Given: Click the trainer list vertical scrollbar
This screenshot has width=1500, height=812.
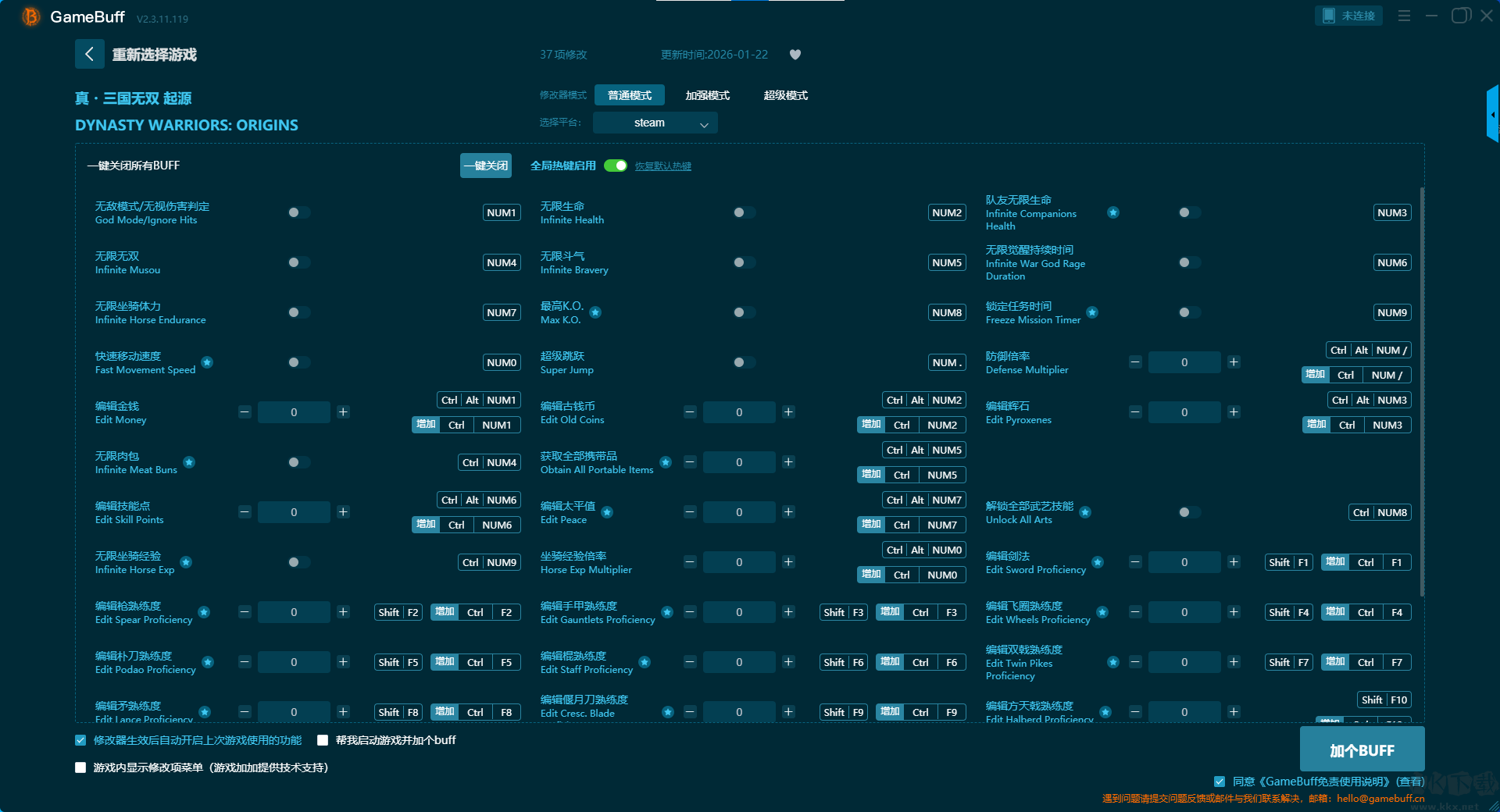Looking at the screenshot, I should click(1422, 390).
